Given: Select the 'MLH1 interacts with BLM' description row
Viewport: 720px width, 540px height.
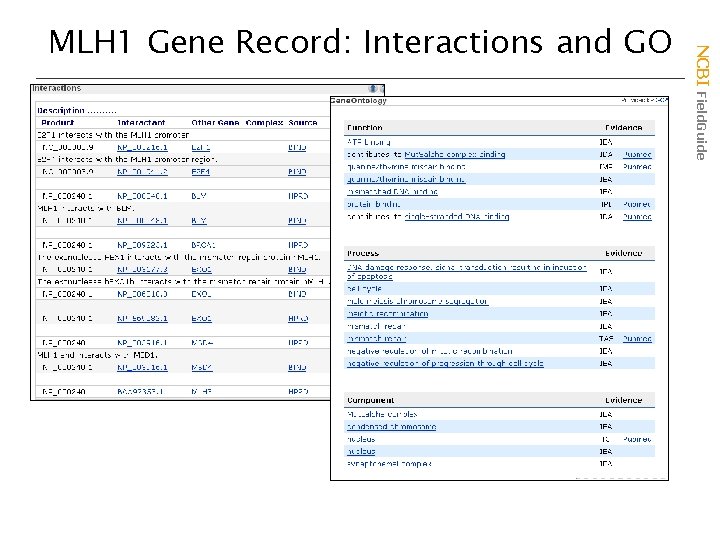Looking at the screenshot, I should tap(183, 208).
